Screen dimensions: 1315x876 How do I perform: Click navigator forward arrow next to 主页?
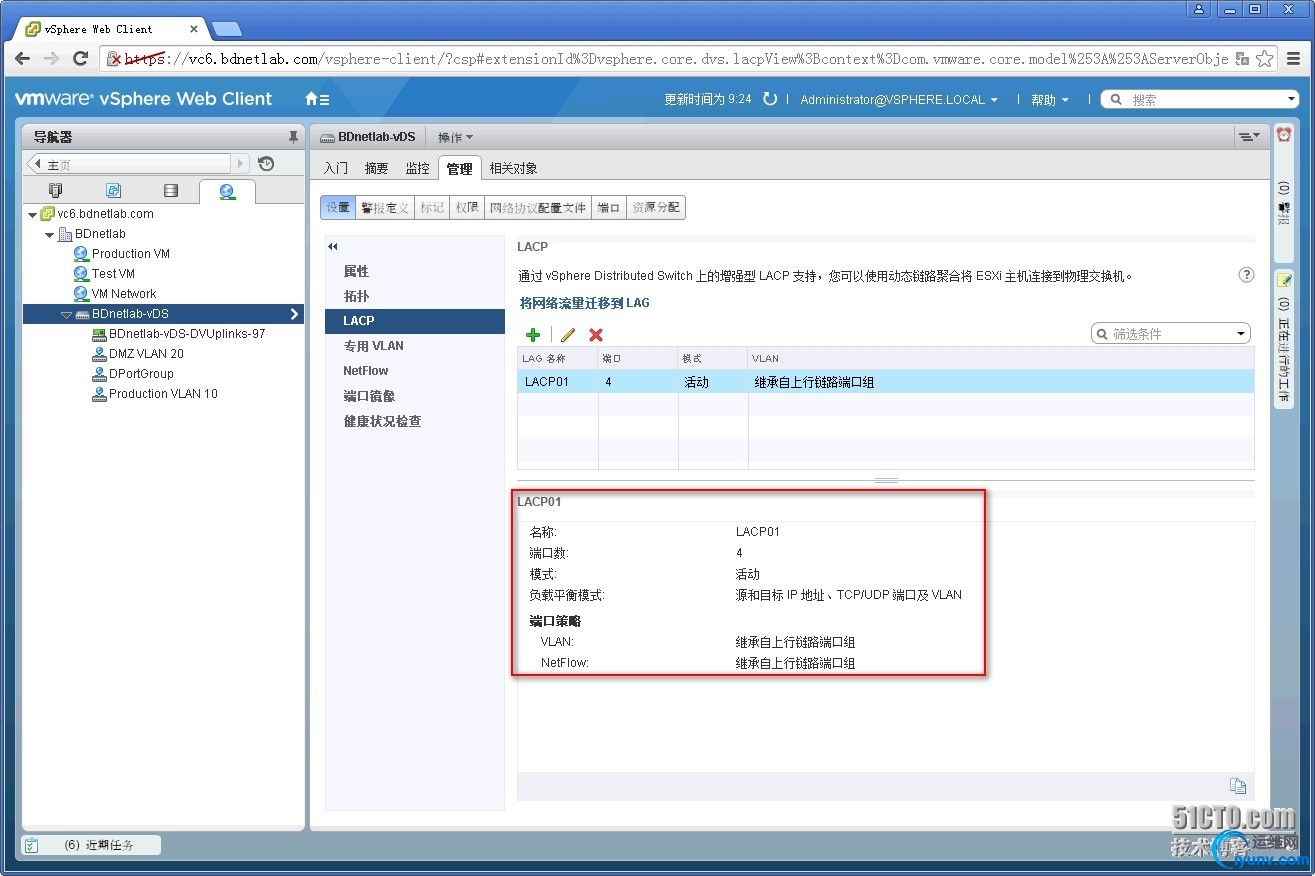click(x=240, y=164)
